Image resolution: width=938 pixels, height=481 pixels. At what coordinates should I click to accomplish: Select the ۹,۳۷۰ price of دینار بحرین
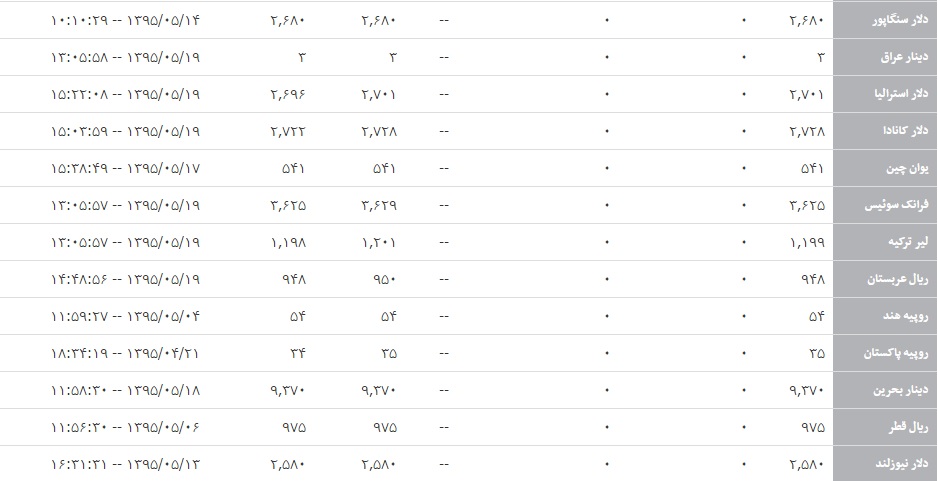(x=806, y=391)
